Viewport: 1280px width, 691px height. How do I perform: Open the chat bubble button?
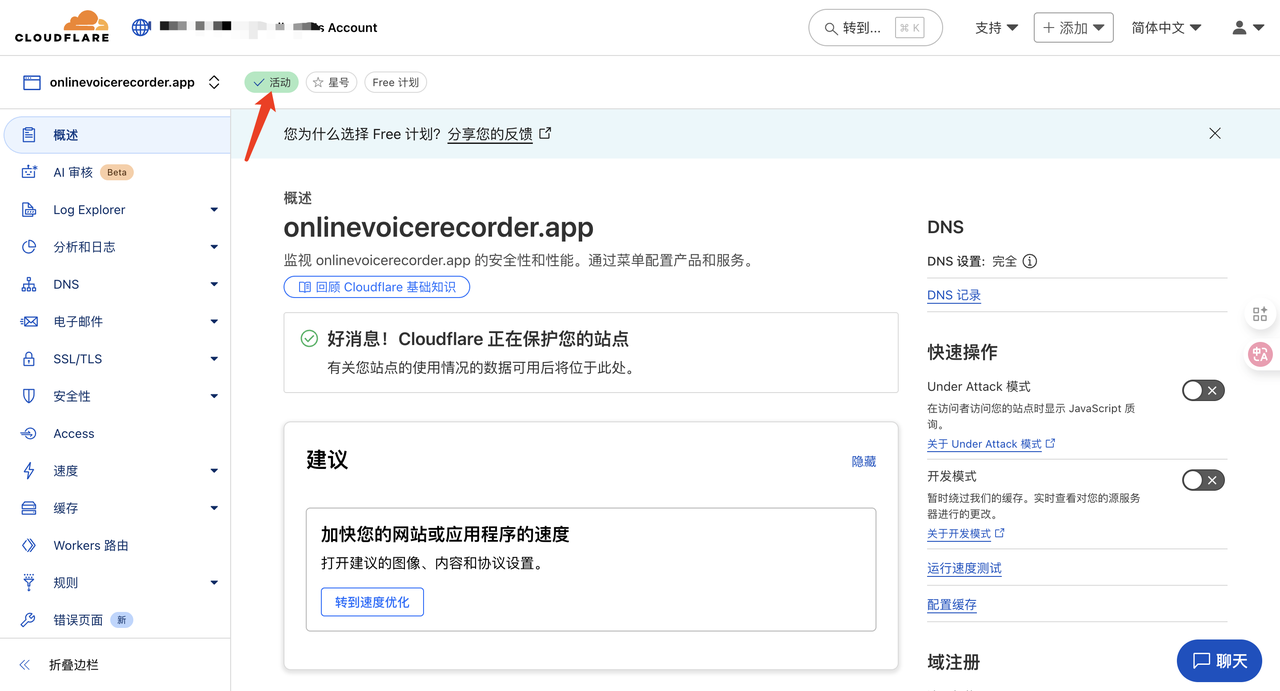1219,661
